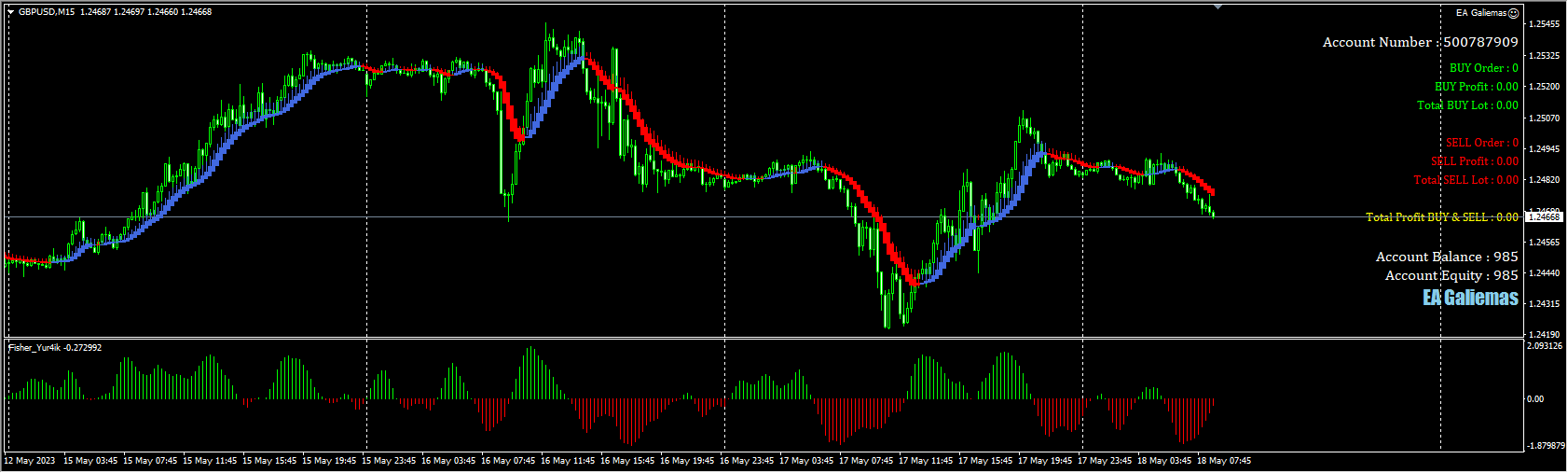Select the Fisher_Yur4ik indicator label
This screenshot has width=1568, height=473.
point(55,347)
